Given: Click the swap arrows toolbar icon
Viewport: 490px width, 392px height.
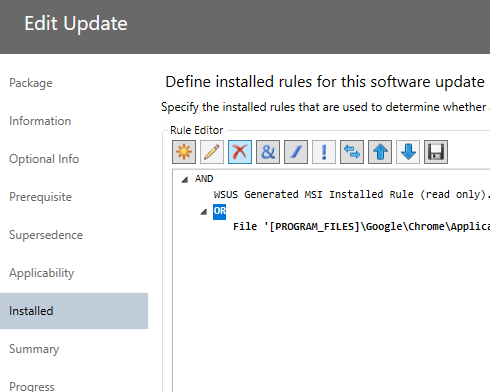Looking at the screenshot, I should (x=352, y=152).
